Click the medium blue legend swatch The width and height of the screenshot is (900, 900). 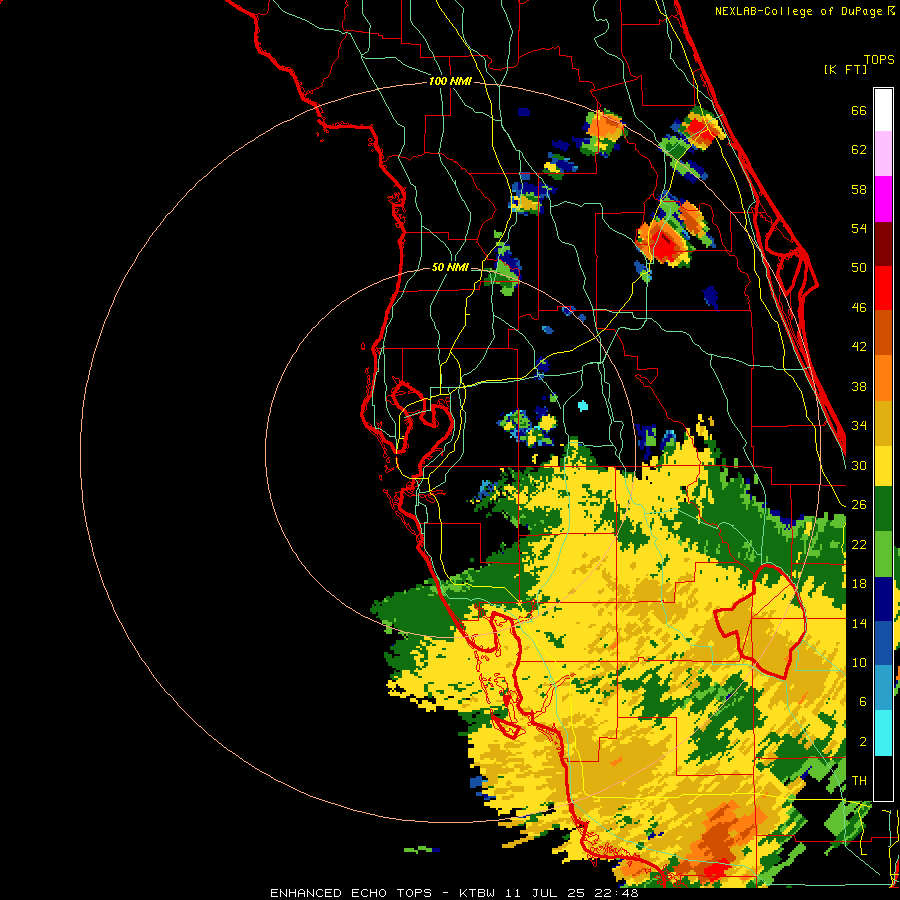883,643
